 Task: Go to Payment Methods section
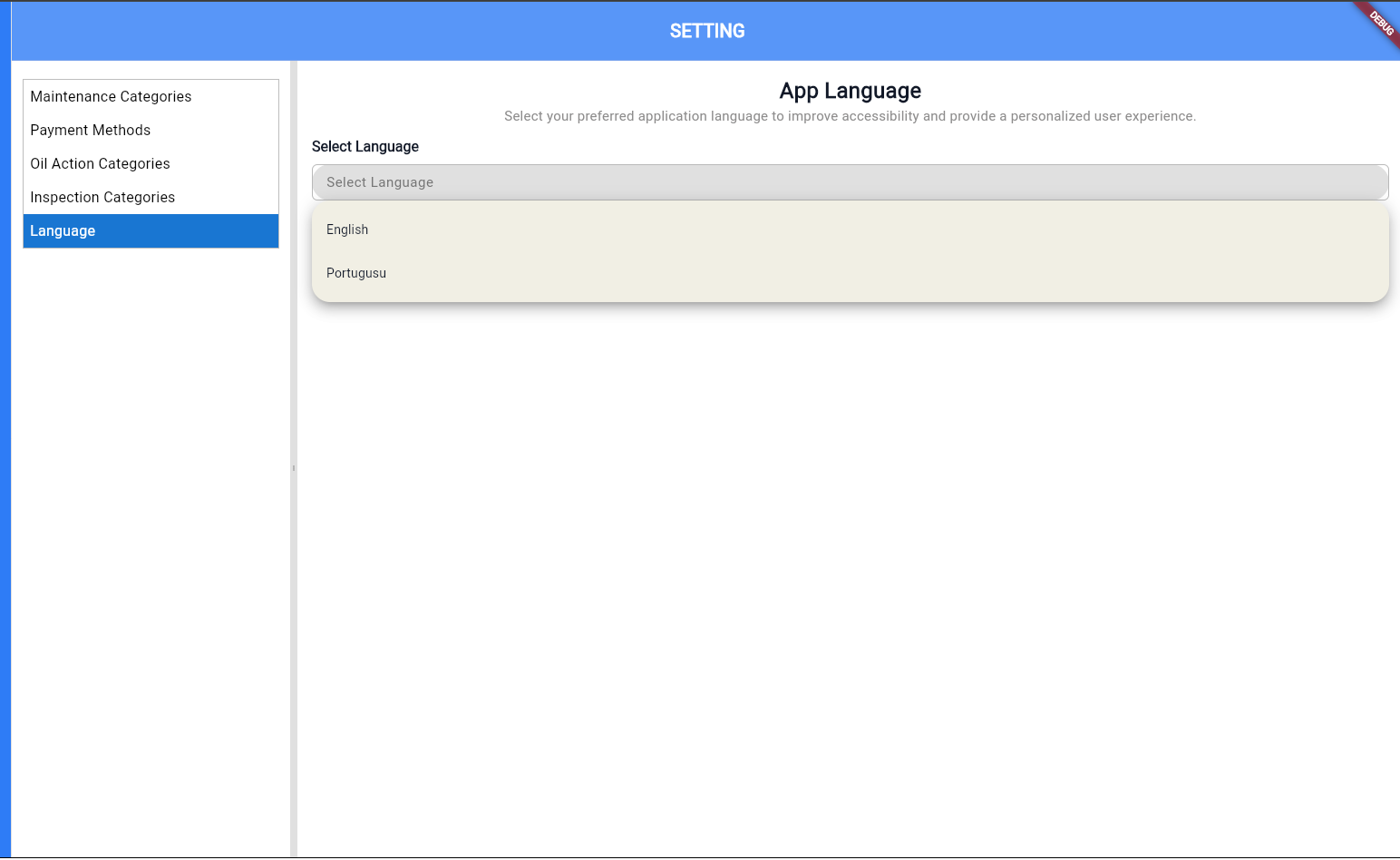pyautogui.click(x=91, y=130)
